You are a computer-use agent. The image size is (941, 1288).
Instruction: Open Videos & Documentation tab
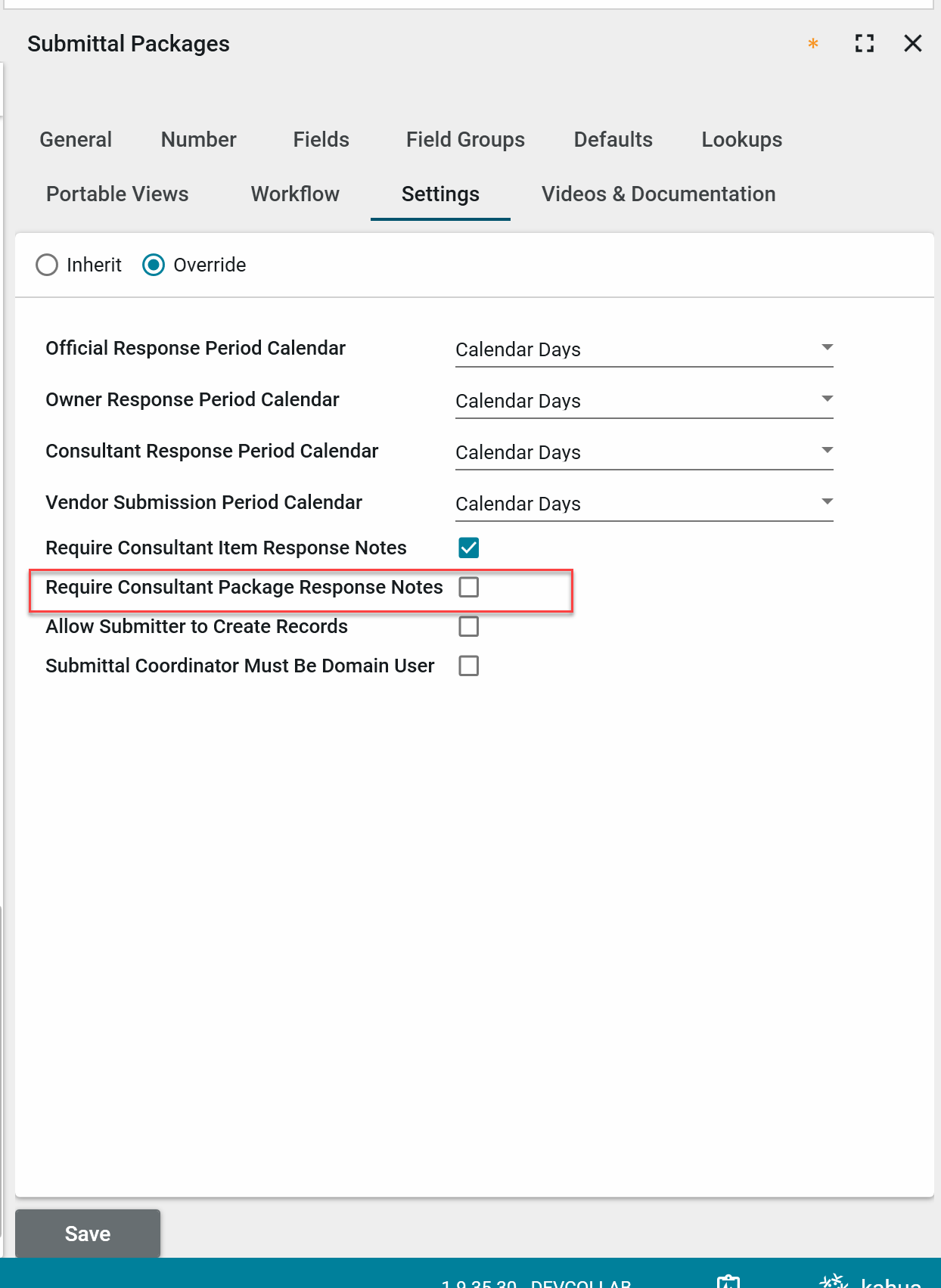pyautogui.click(x=658, y=194)
